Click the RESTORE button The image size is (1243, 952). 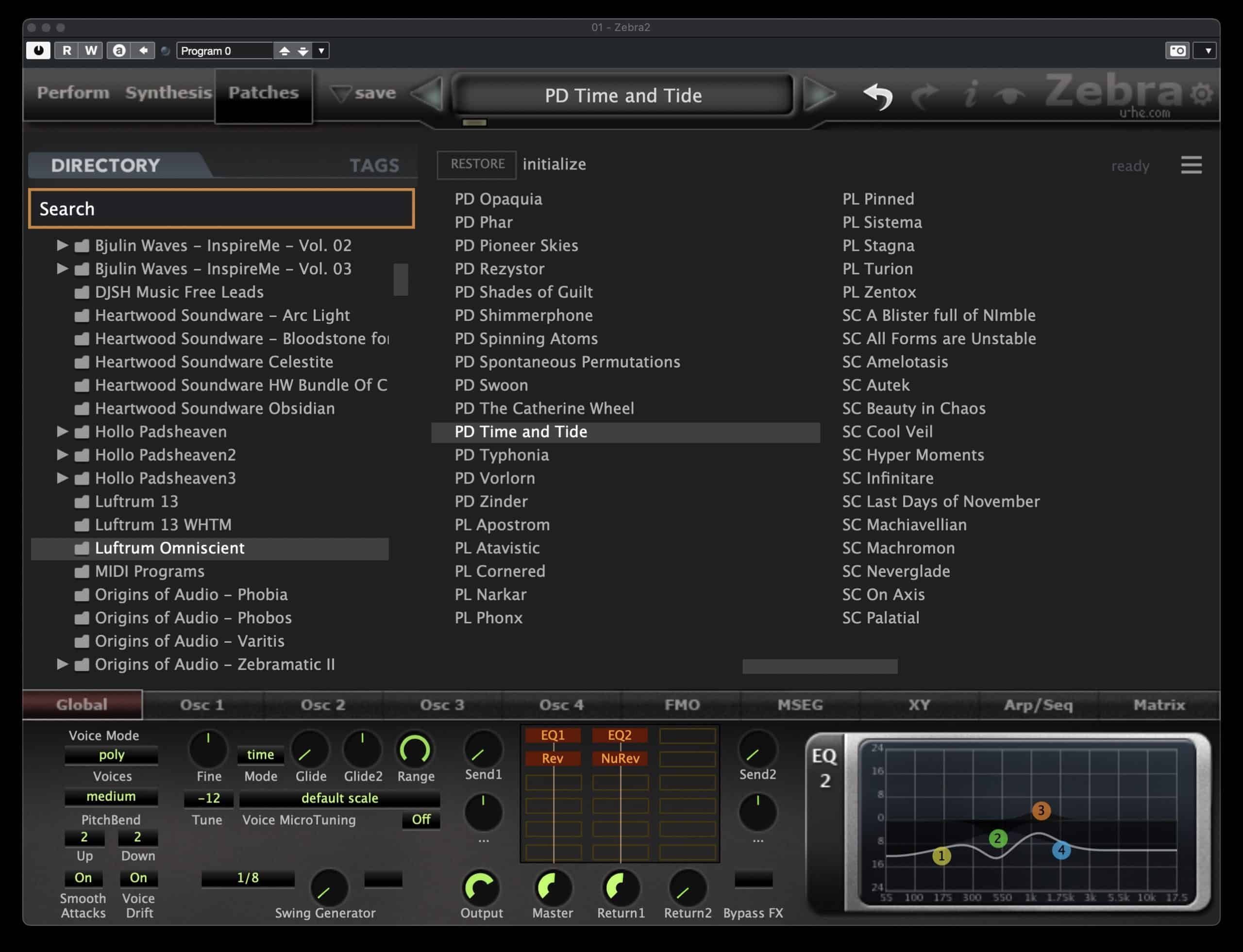[477, 165]
